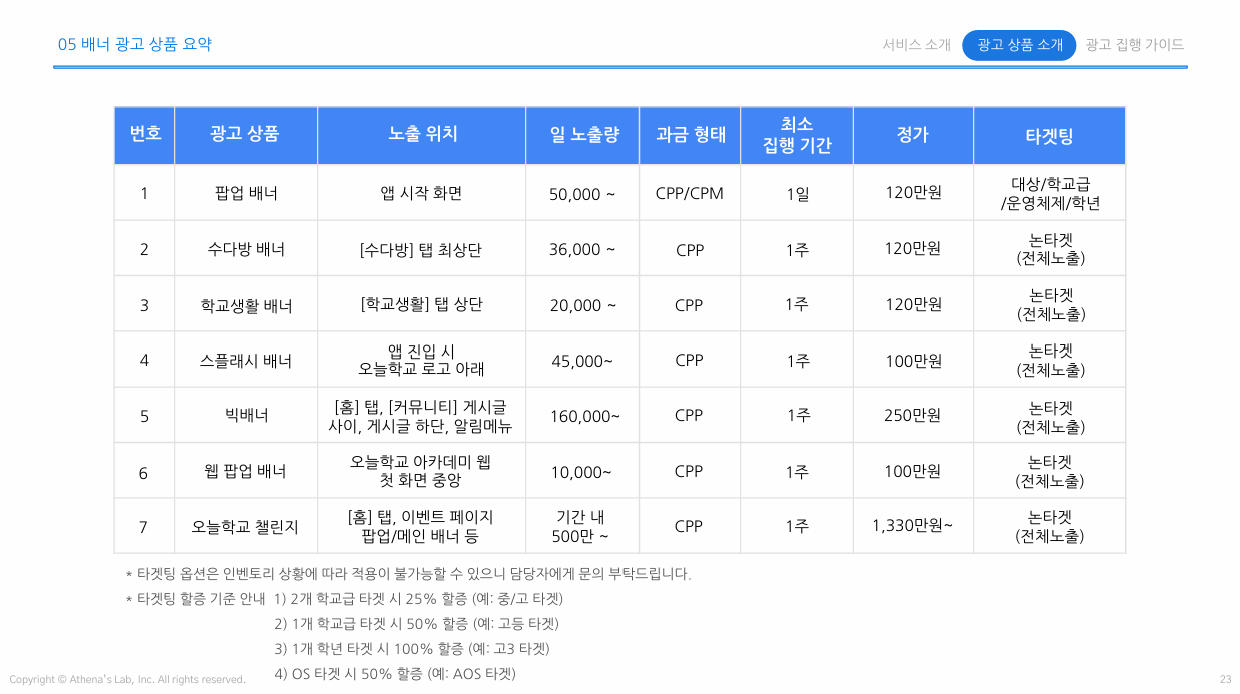Click the 오늘학교 아카데미 웹 placement cell
The image size is (1240, 694).
[422, 472]
